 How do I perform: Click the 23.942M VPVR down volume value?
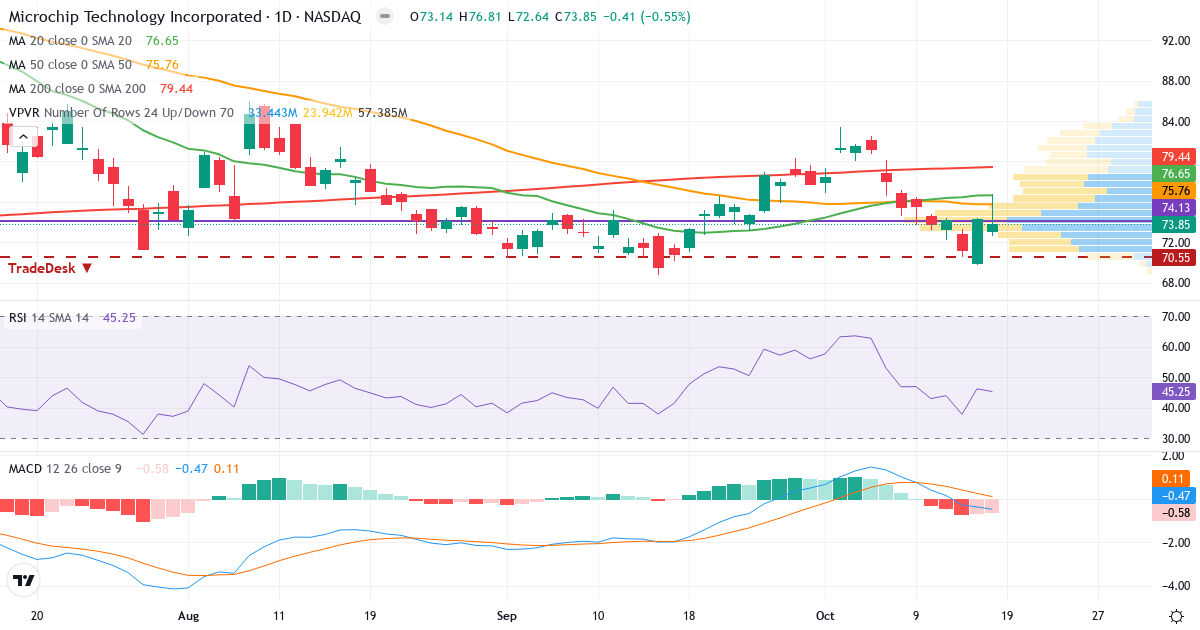[327, 113]
